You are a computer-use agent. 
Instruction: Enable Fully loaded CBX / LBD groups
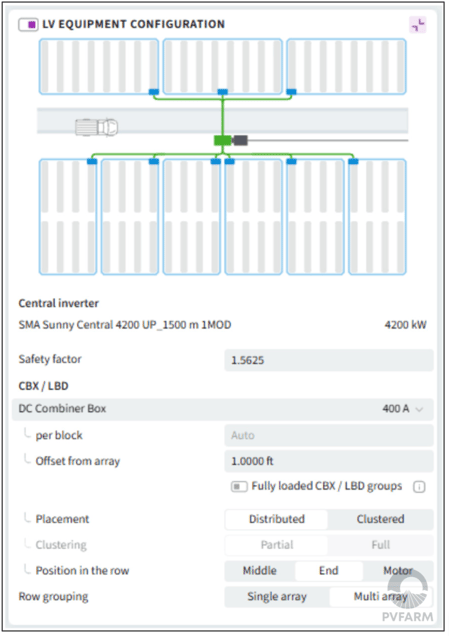pyautogui.click(x=239, y=486)
